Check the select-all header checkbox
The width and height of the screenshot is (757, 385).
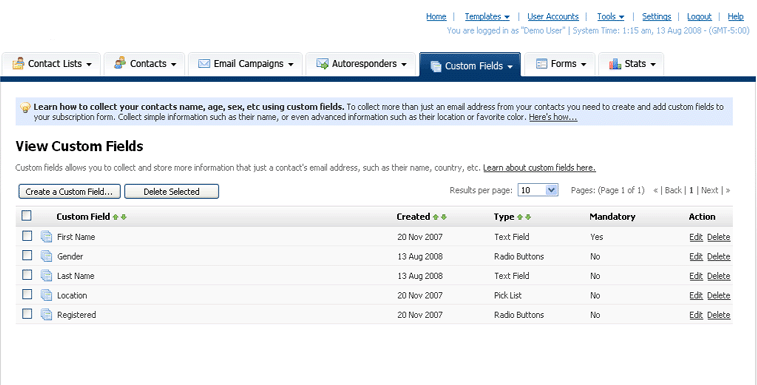27,215
